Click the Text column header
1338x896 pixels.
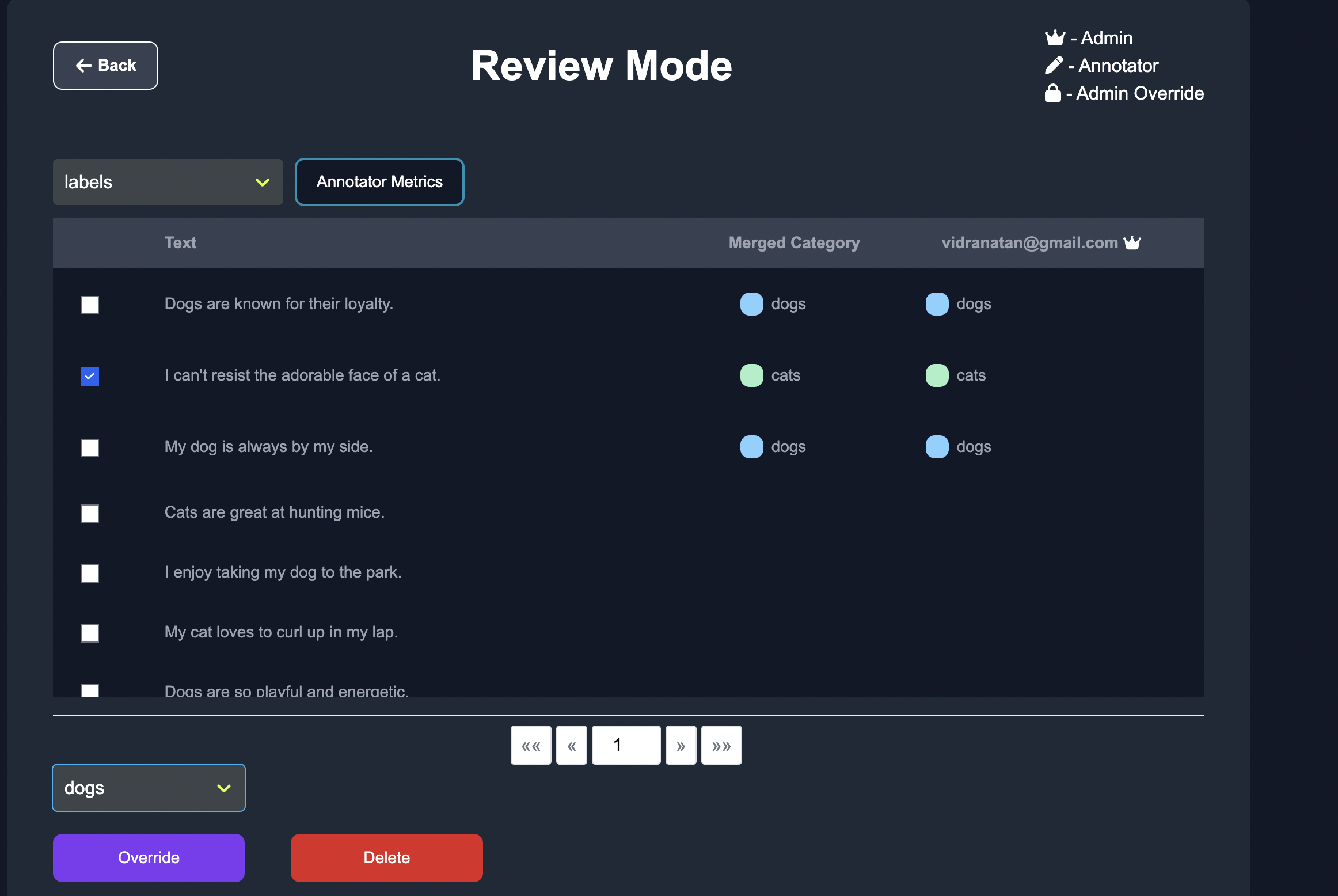[180, 242]
